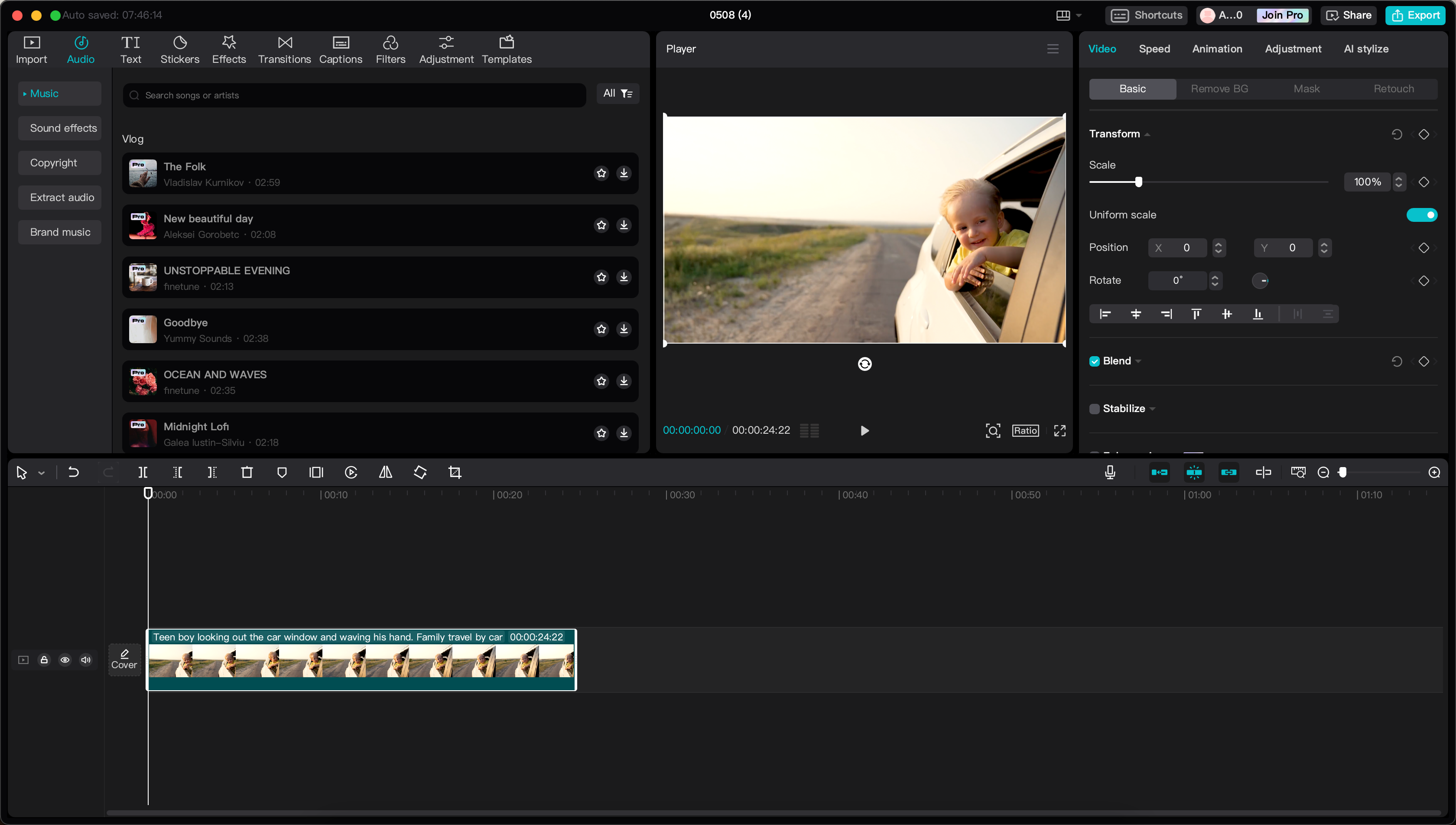The width and height of the screenshot is (1456, 825).
Task: Click the Join Pro button
Action: 1282,15
